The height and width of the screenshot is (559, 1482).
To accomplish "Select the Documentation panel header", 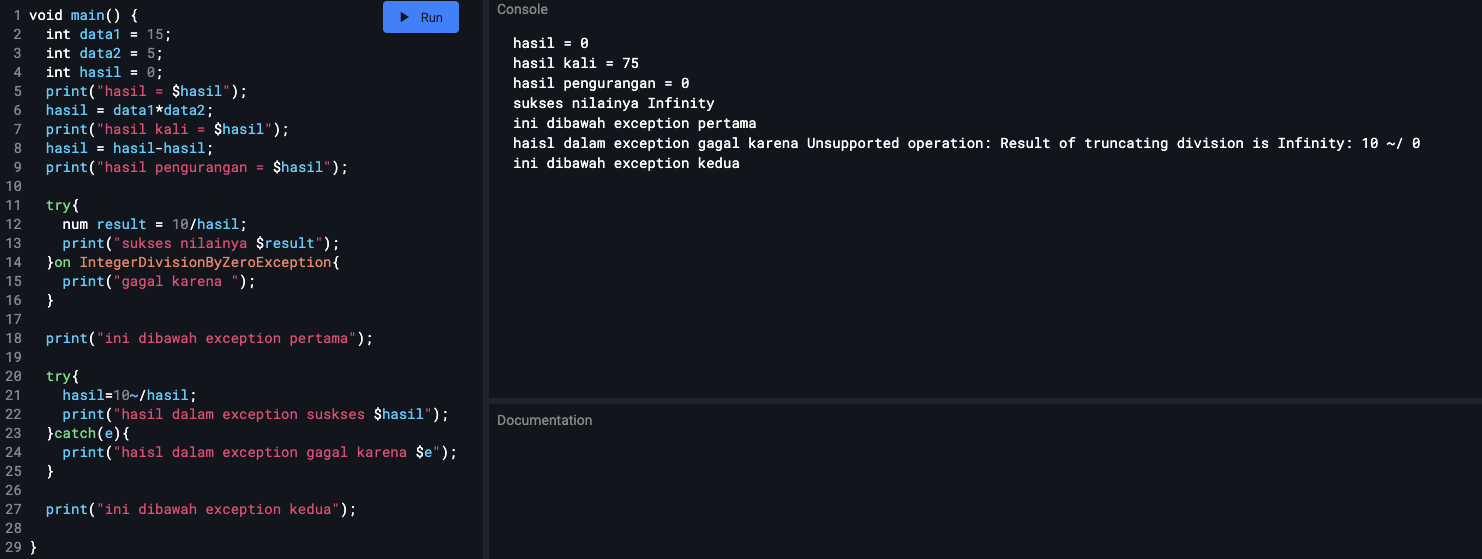I will click(545, 420).
